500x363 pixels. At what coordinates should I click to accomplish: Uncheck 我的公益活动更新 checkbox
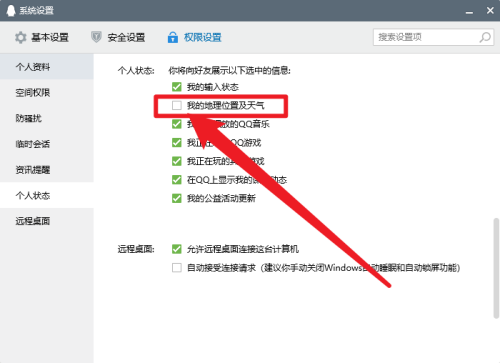(177, 198)
